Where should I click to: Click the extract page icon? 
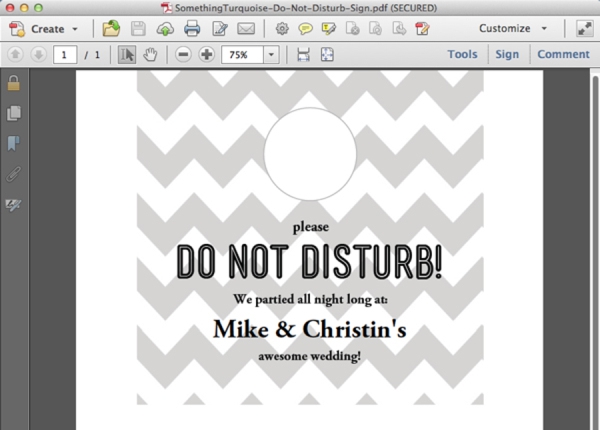coord(399,29)
